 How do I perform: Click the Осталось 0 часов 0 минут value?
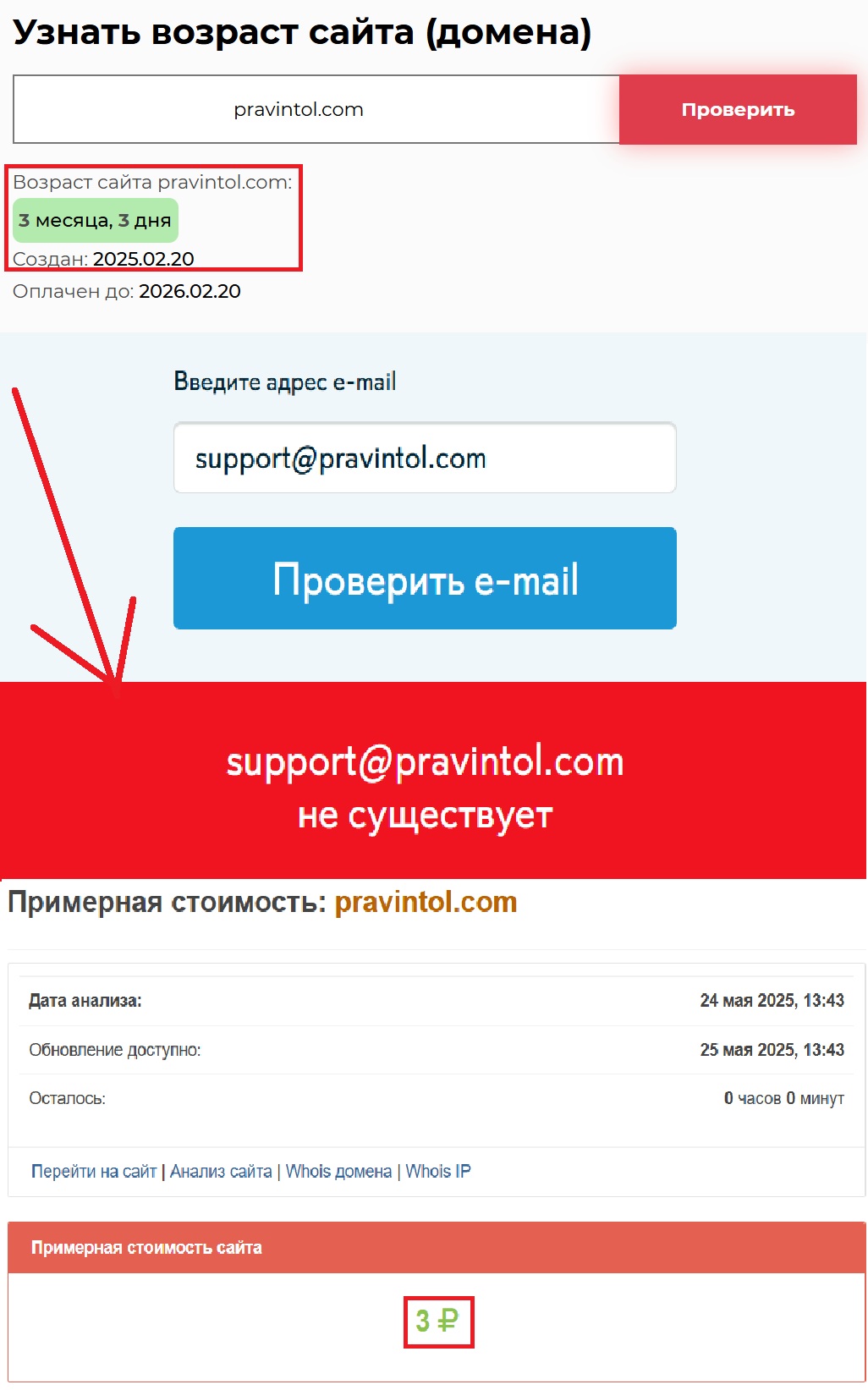click(783, 1098)
